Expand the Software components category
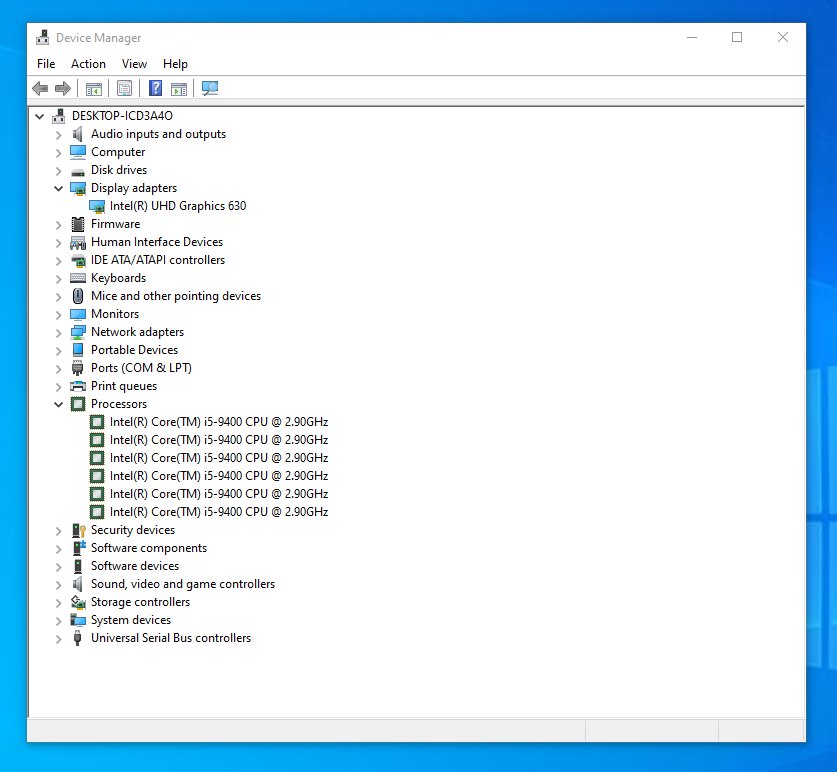Screen dimensions: 837x772 (59, 548)
